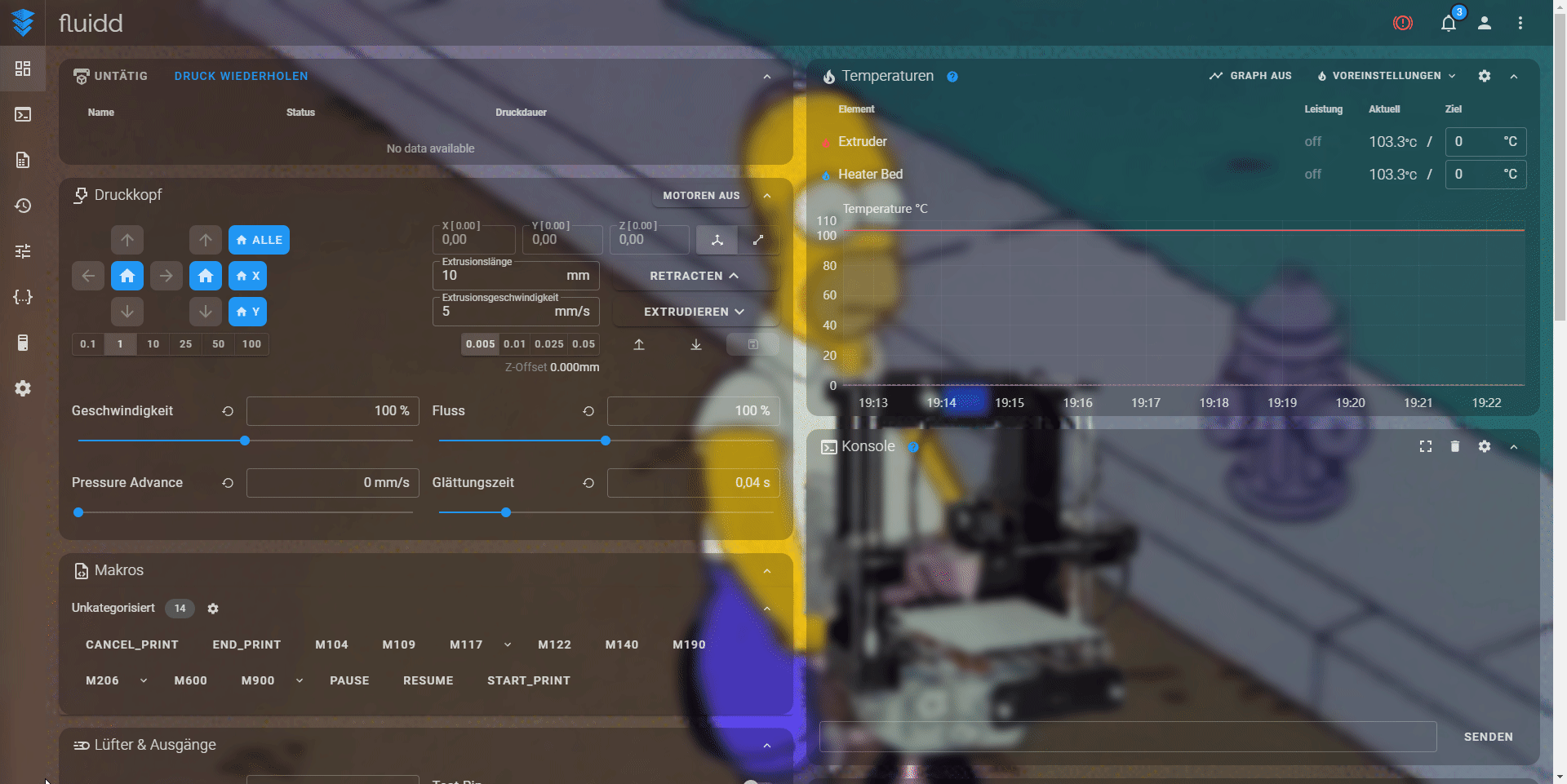Move Y axis back with down arrow
Viewport: 1567px width, 784px height.
point(127,312)
